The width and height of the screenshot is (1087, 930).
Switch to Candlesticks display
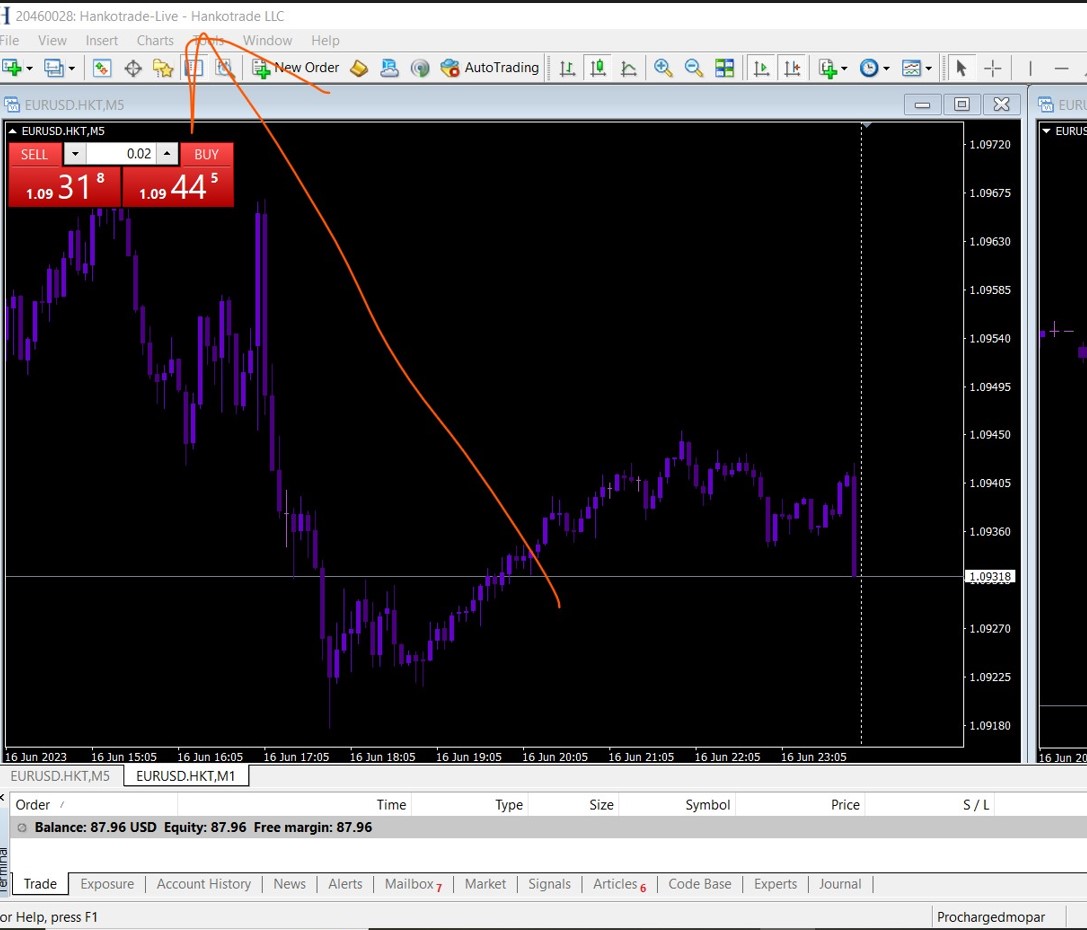pyautogui.click(x=598, y=68)
